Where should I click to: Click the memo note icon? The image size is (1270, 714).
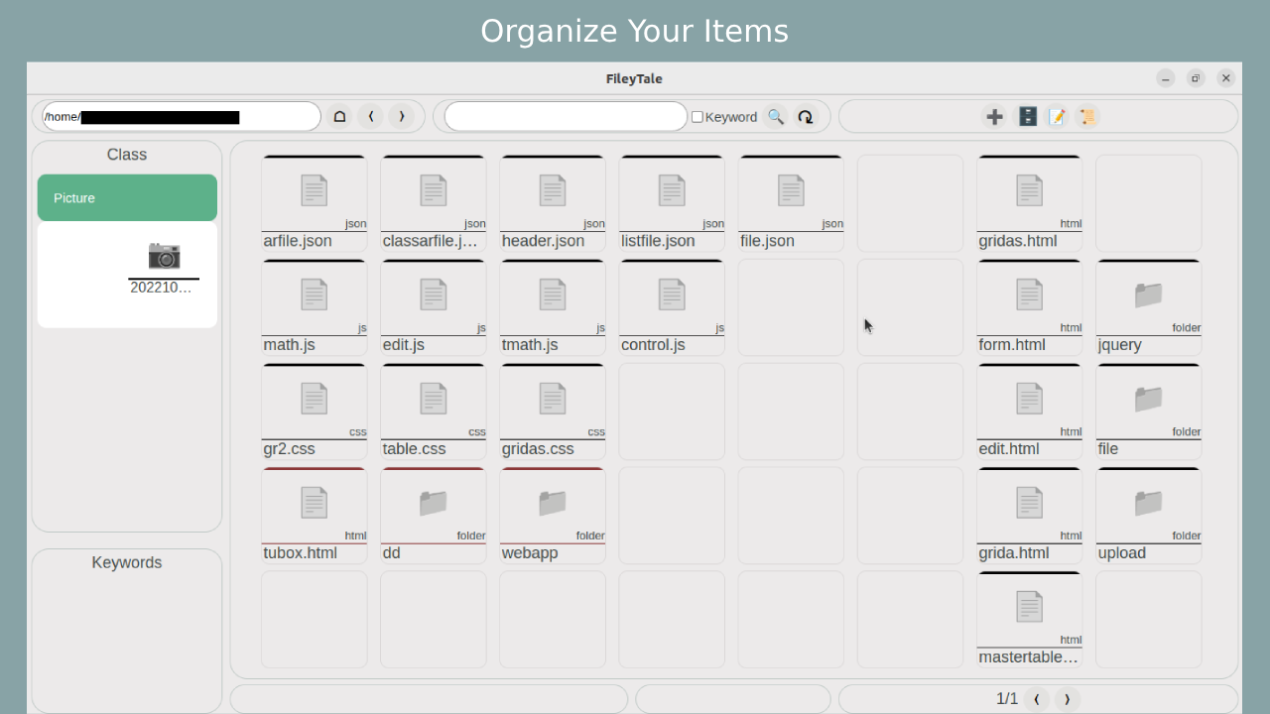1058,116
